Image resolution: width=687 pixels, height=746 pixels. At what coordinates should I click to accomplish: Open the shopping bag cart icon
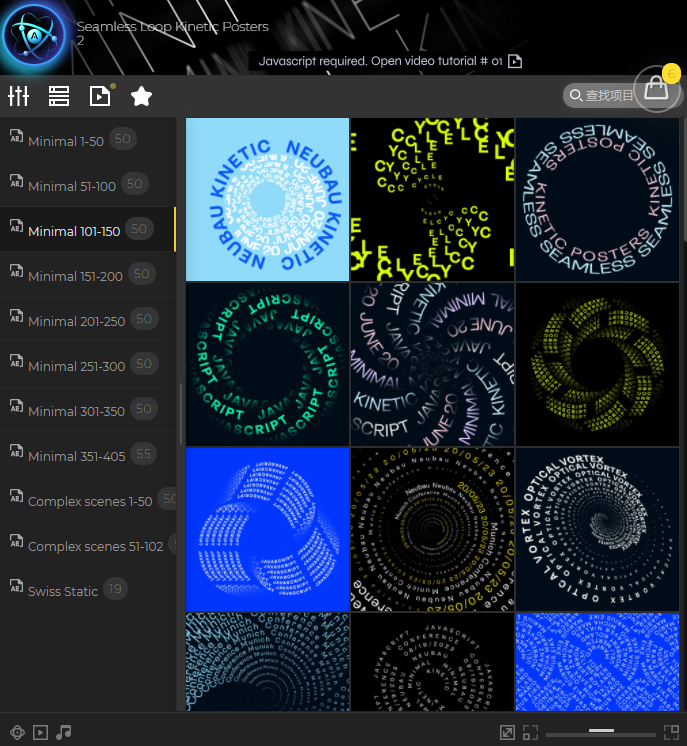coord(657,88)
